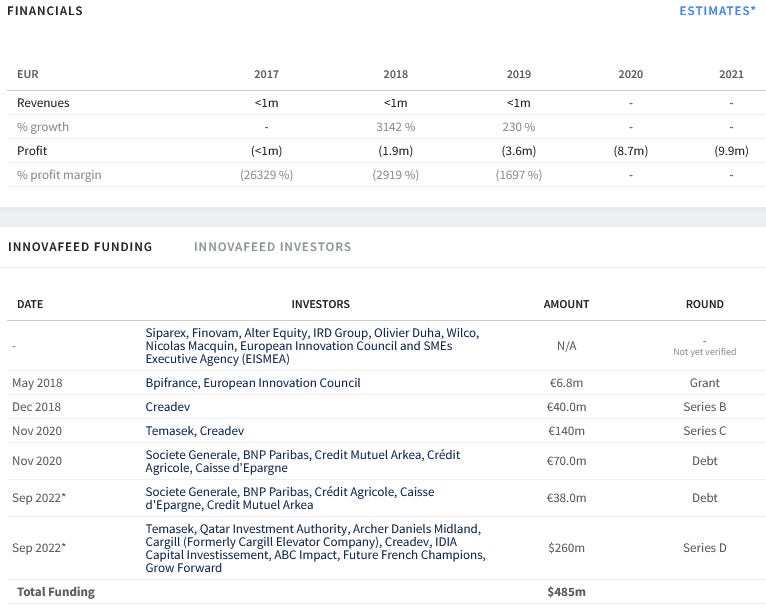The height and width of the screenshot is (614, 766).
Task: Select the DATE column header
Action: pyautogui.click(x=30, y=304)
